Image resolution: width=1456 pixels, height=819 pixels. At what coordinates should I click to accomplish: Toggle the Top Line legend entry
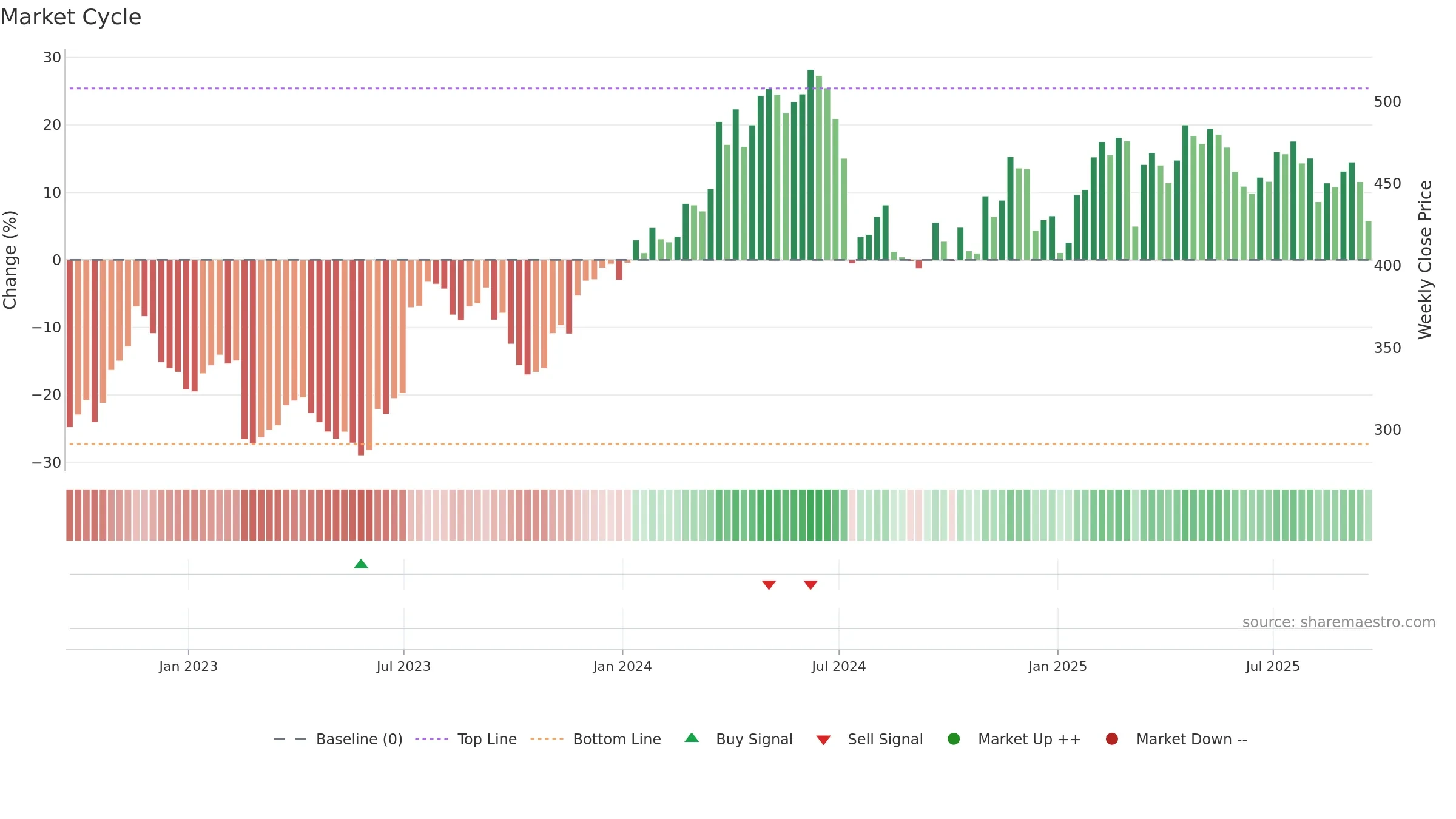[x=466, y=739]
